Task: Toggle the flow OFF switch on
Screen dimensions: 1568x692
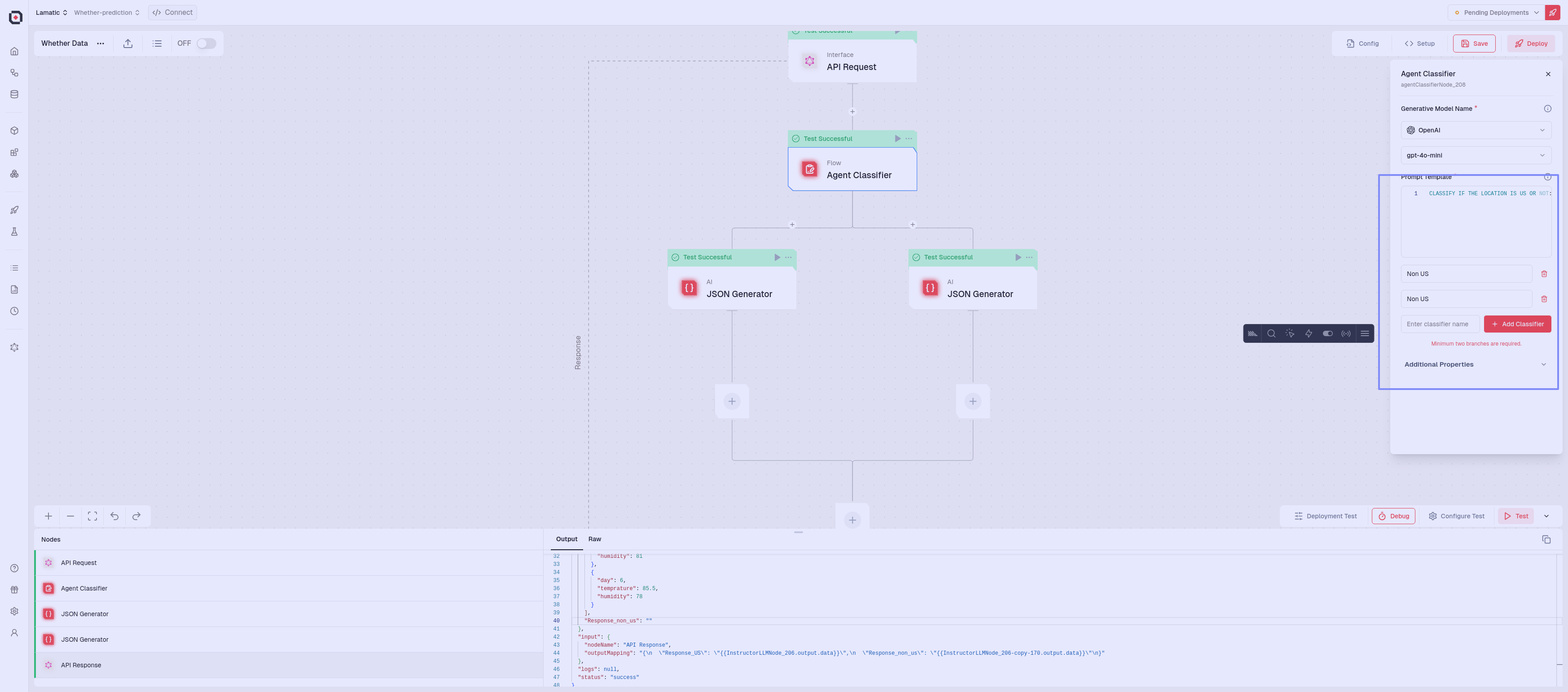Action: [x=206, y=43]
